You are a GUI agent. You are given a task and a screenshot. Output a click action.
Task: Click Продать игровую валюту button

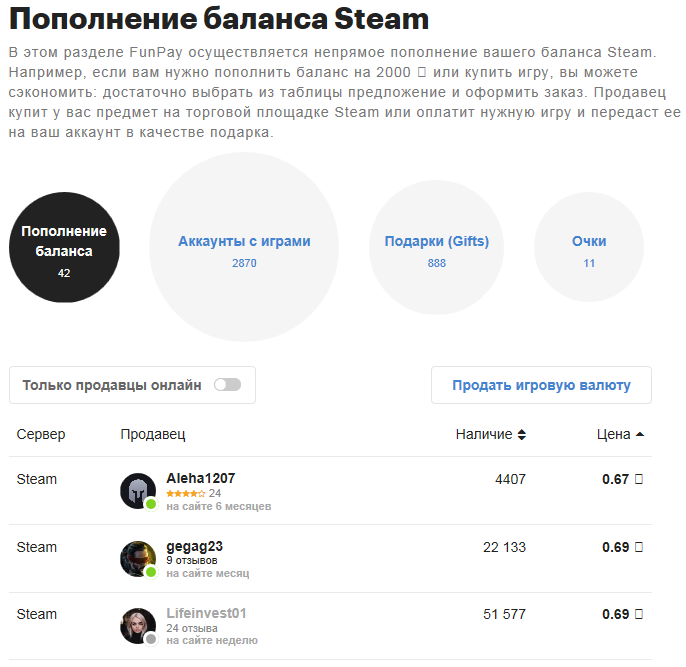click(x=542, y=385)
